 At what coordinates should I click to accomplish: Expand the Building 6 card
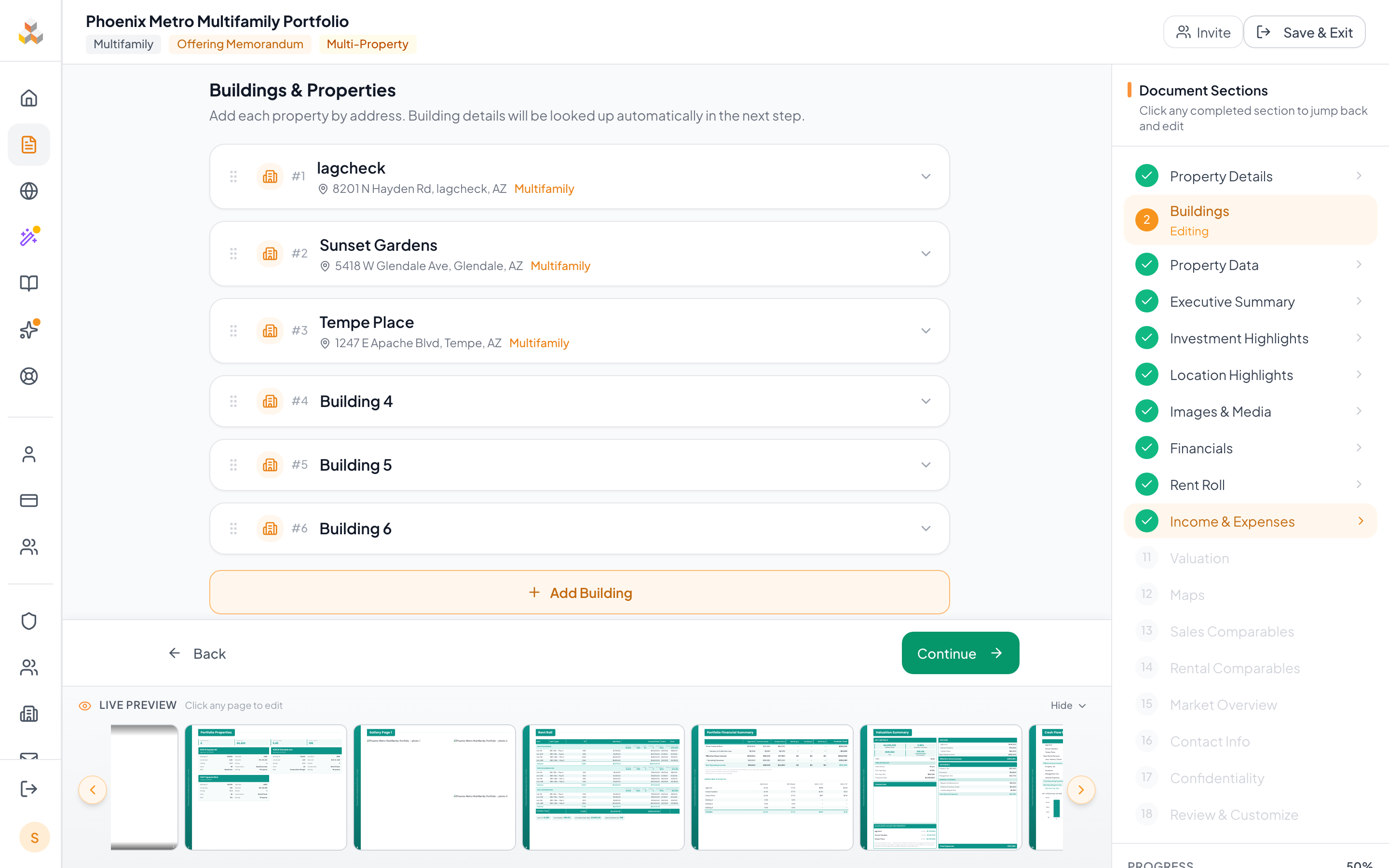click(926, 529)
